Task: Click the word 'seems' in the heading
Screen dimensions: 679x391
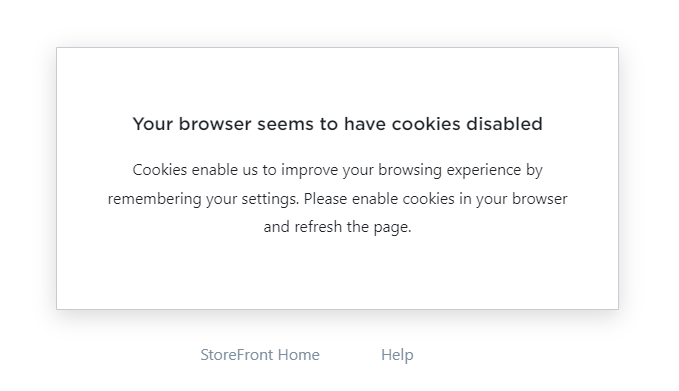Action: click(x=285, y=124)
